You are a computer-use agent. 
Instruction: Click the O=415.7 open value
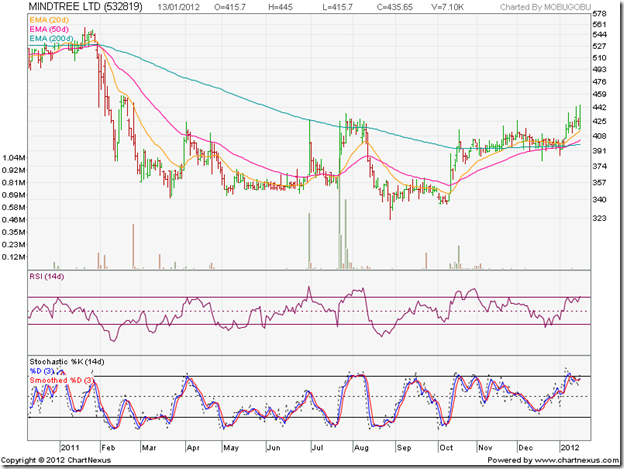click(230, 7)
